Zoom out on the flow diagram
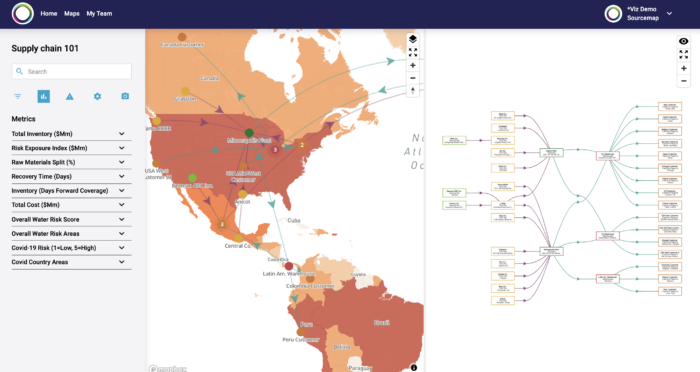The height and width of the screenshot is (372, 700). coord(684,81)
